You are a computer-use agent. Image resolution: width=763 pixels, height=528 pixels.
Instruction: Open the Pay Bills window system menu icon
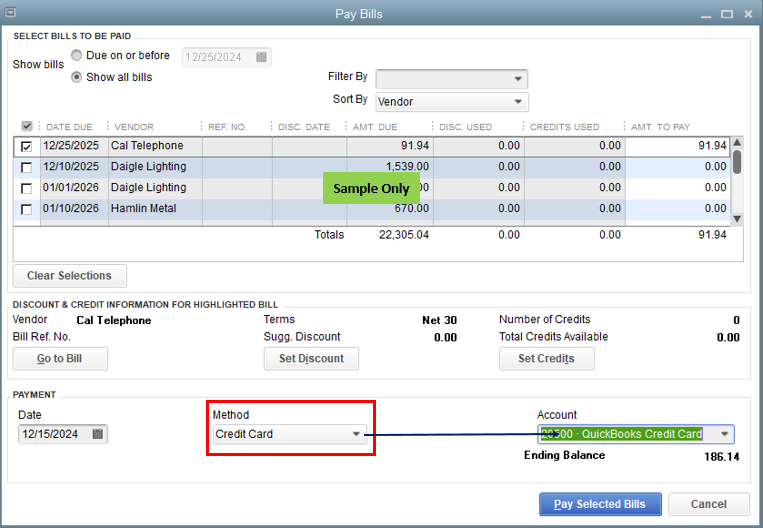[10, 13]
